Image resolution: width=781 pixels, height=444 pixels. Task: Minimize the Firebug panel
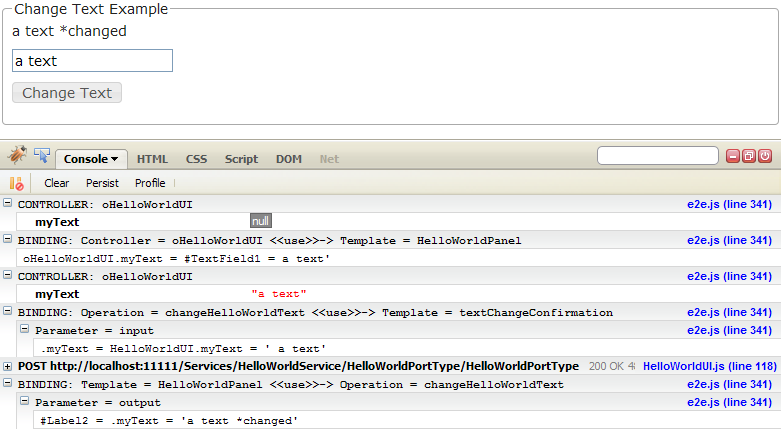[x=732, y=156]
